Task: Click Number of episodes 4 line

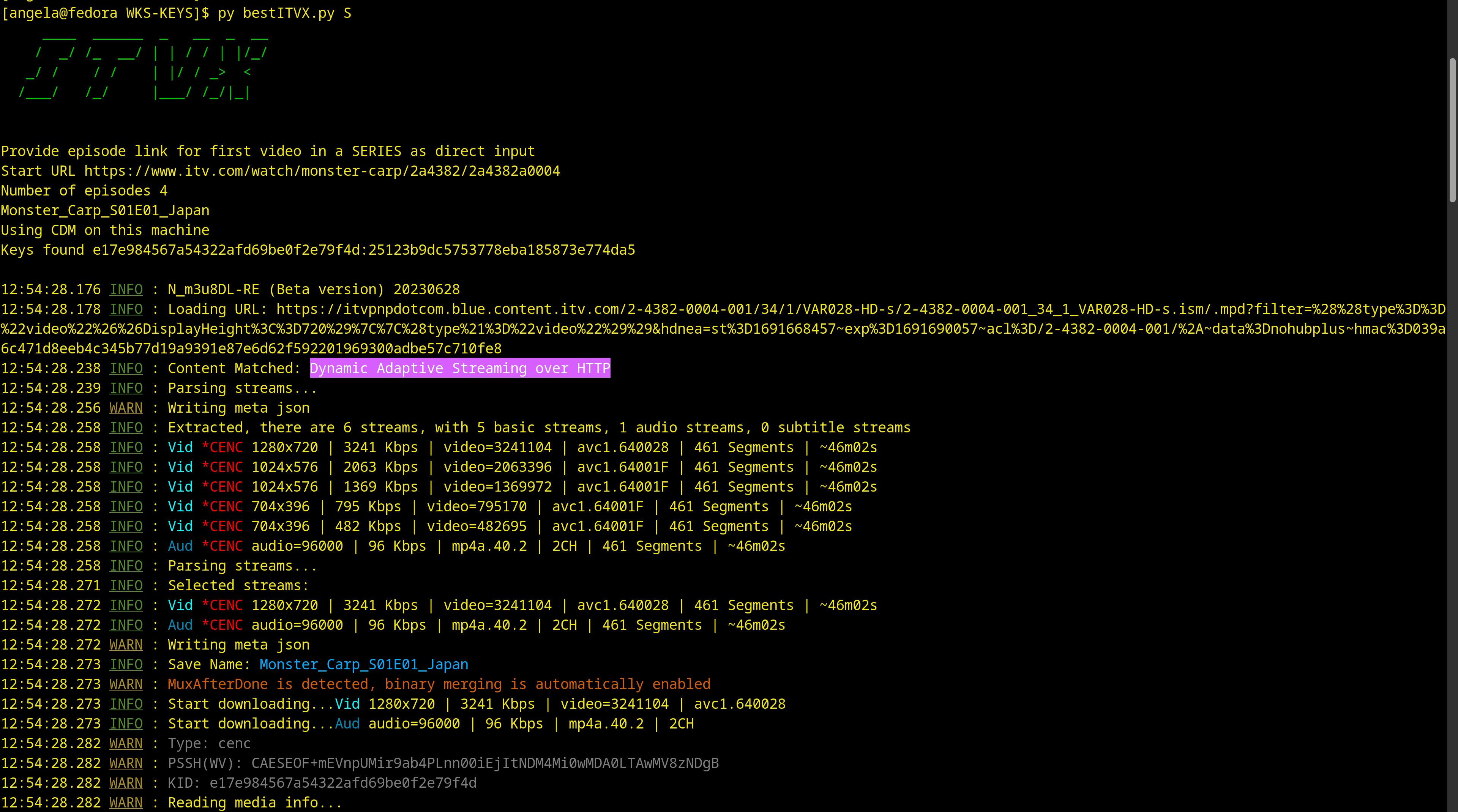Action: pyautogui.click(x=84, y=191)
